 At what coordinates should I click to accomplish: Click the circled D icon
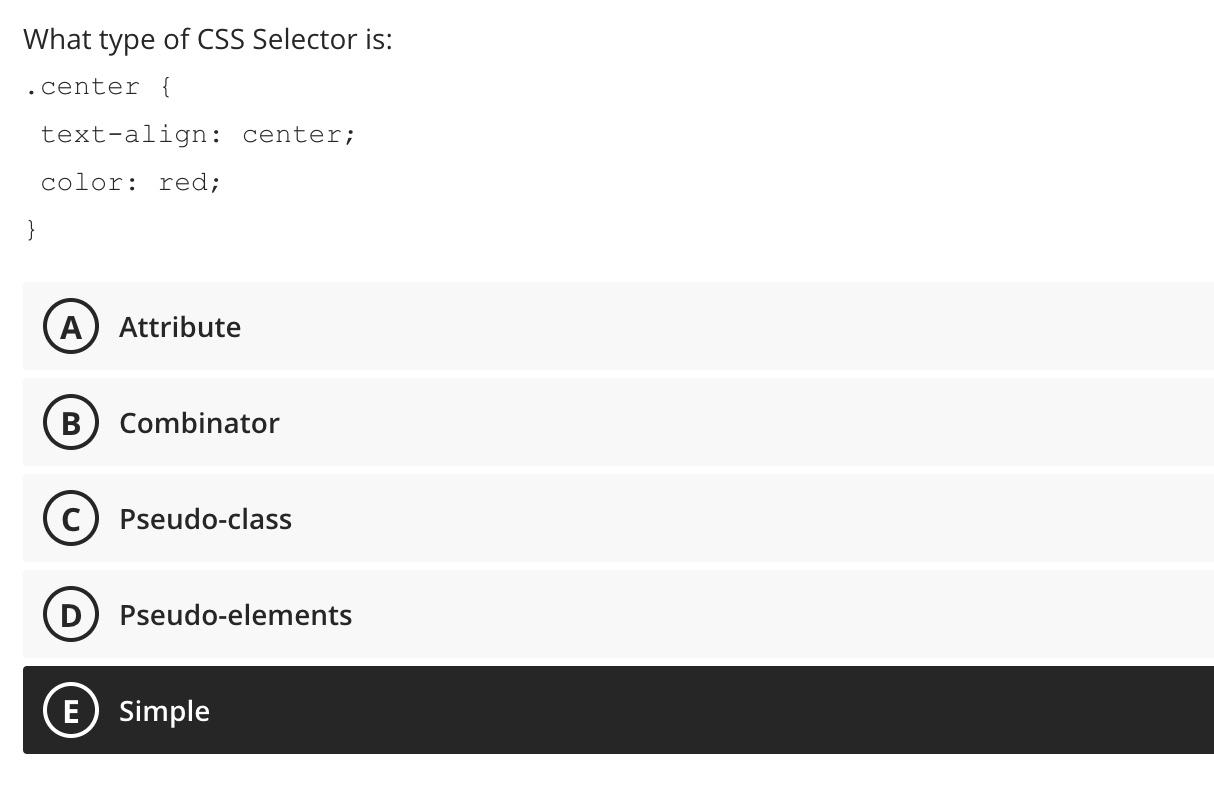(x=70, y=614)
